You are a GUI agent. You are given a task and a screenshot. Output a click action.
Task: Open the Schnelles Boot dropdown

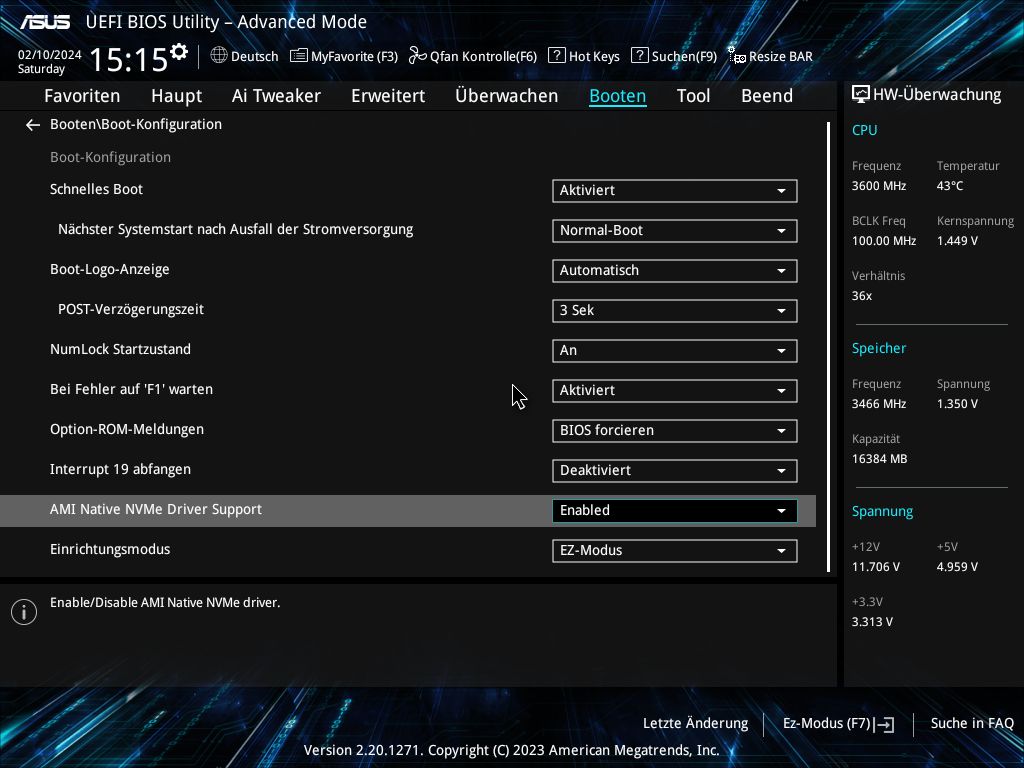pos(675,191)
